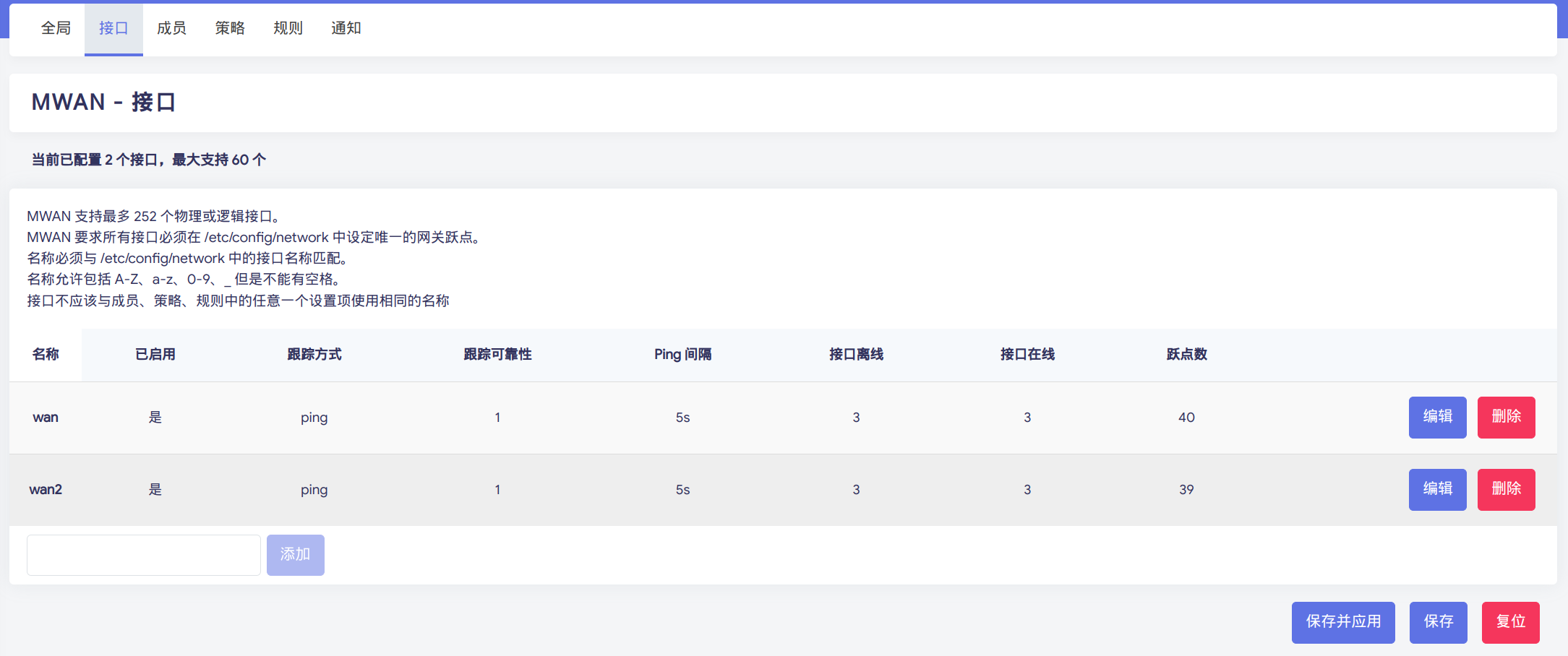Click the 添加 button
Viewport: 1568px width, 656px height.
[295, 555]
